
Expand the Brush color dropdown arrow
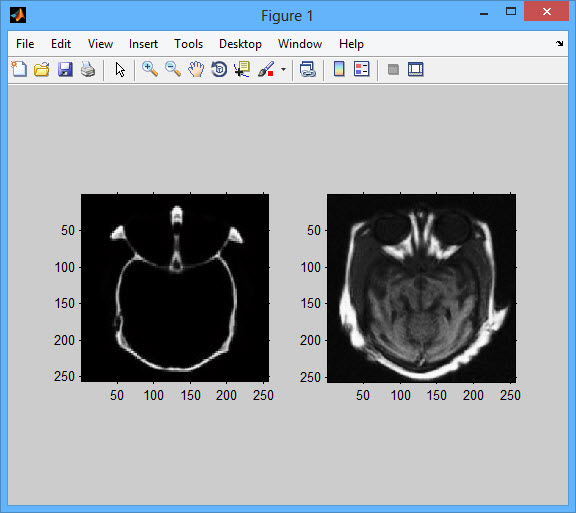283,69
